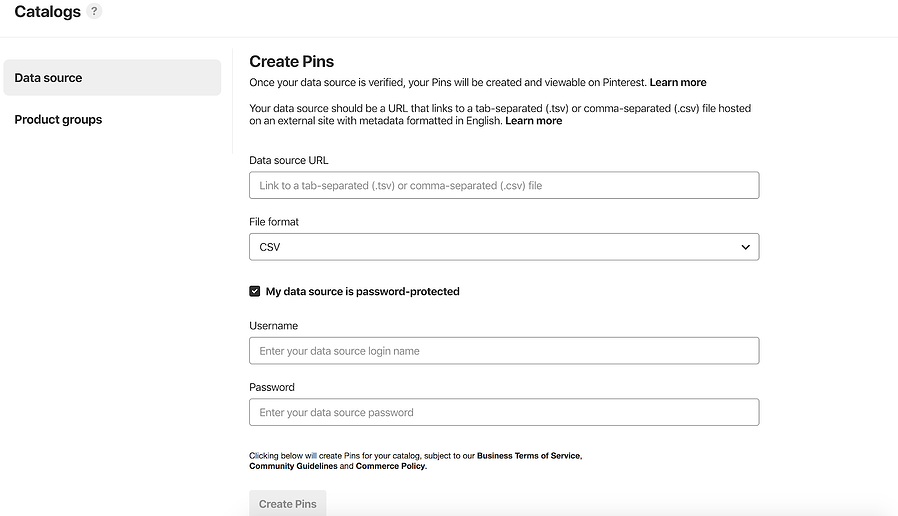Focus the Data source URL input field
The image size is (898, 516).
point(503,185)
